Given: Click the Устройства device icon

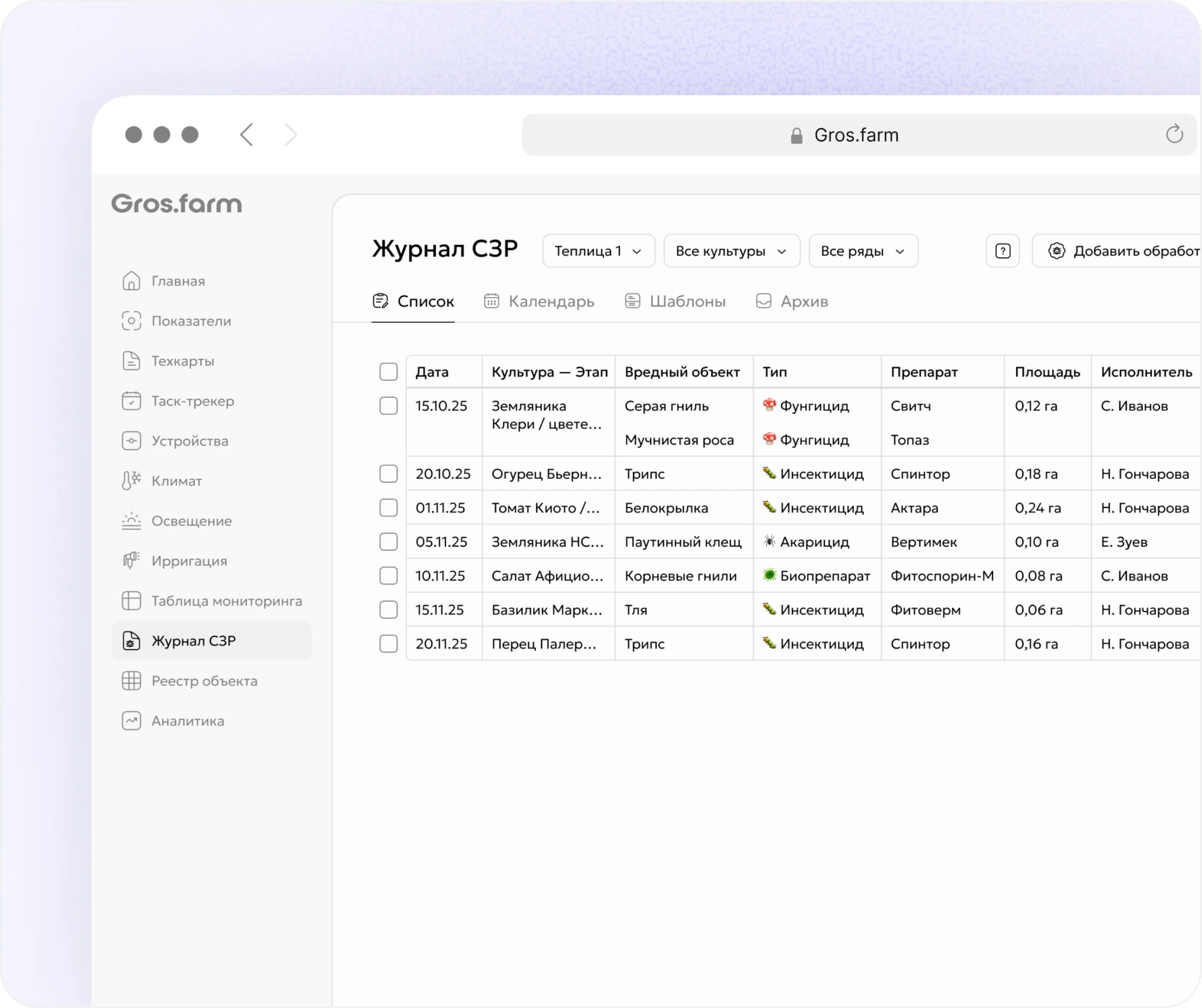Looking at the screenshot, I should [x=131, y=441].
